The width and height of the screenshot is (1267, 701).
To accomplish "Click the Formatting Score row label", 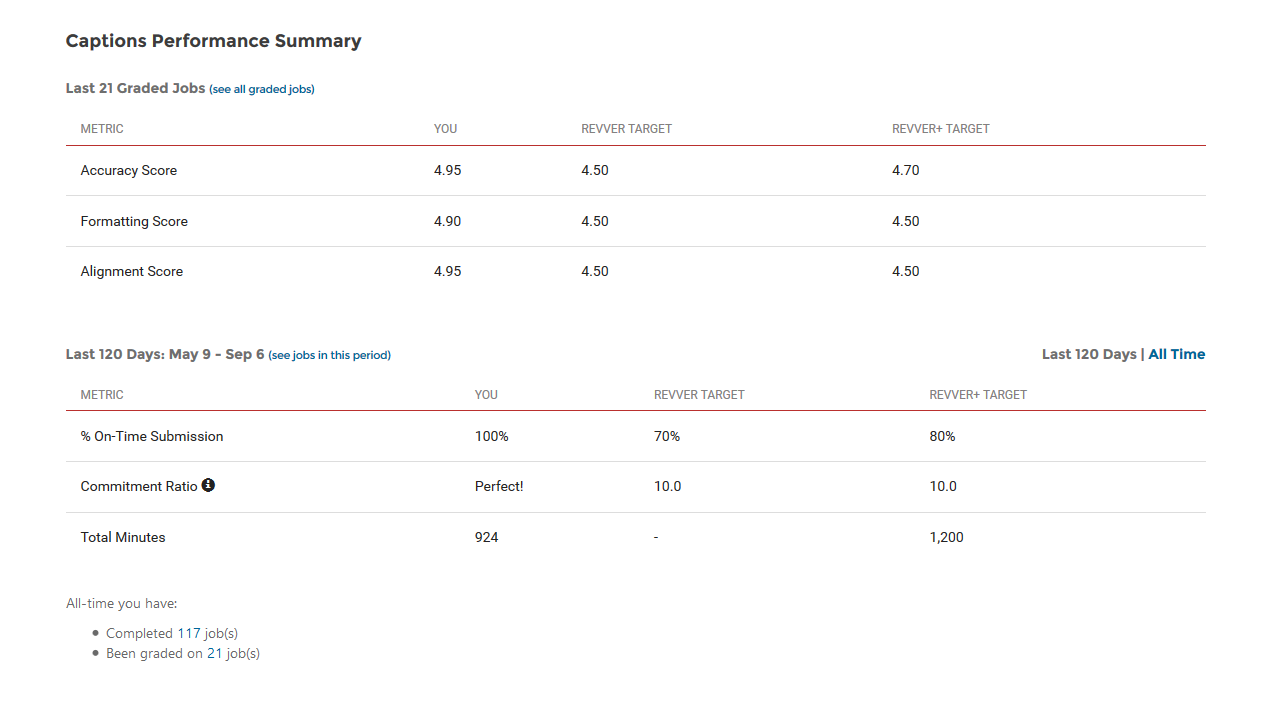I will pos(134,221).
